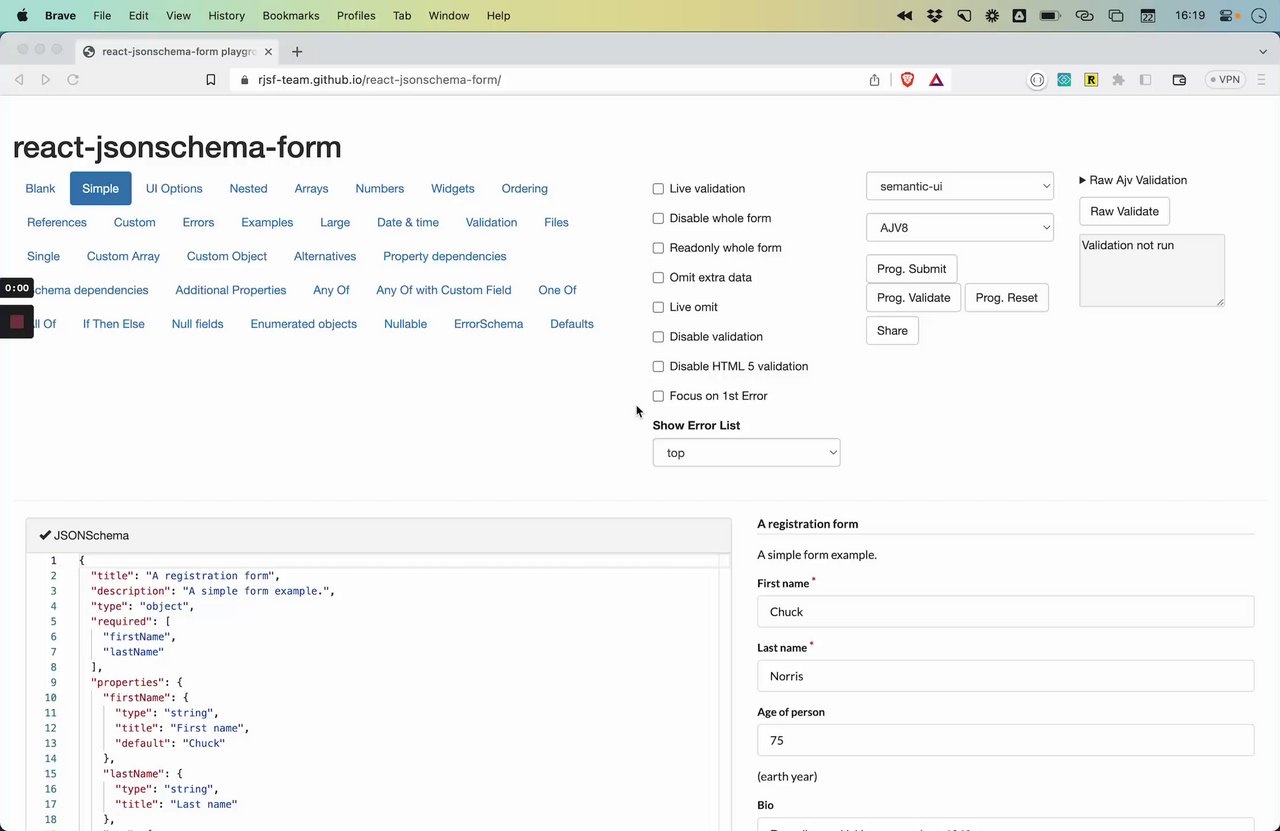Click the Share button
Screen dimensions: 1280x831
(892, 330)
